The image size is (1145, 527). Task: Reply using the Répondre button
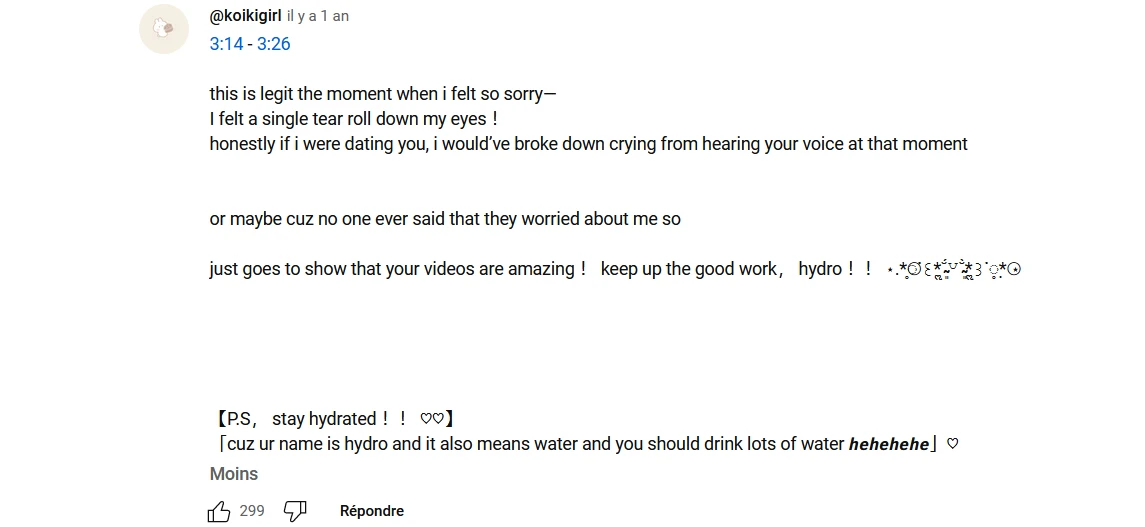[x=372, y=511]
